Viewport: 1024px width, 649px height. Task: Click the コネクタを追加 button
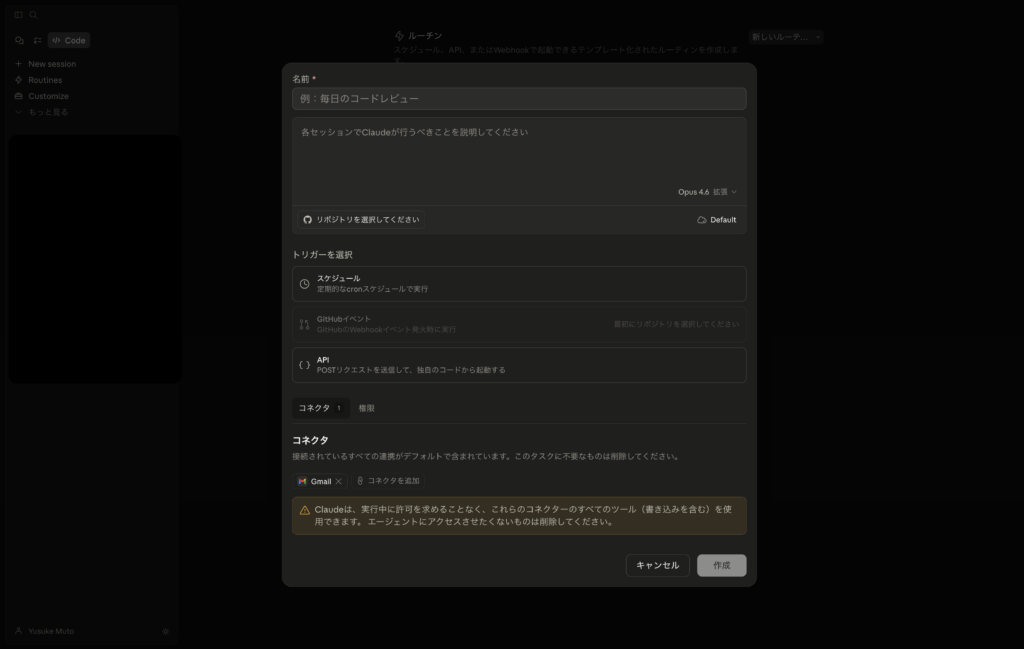pos(388,481)
